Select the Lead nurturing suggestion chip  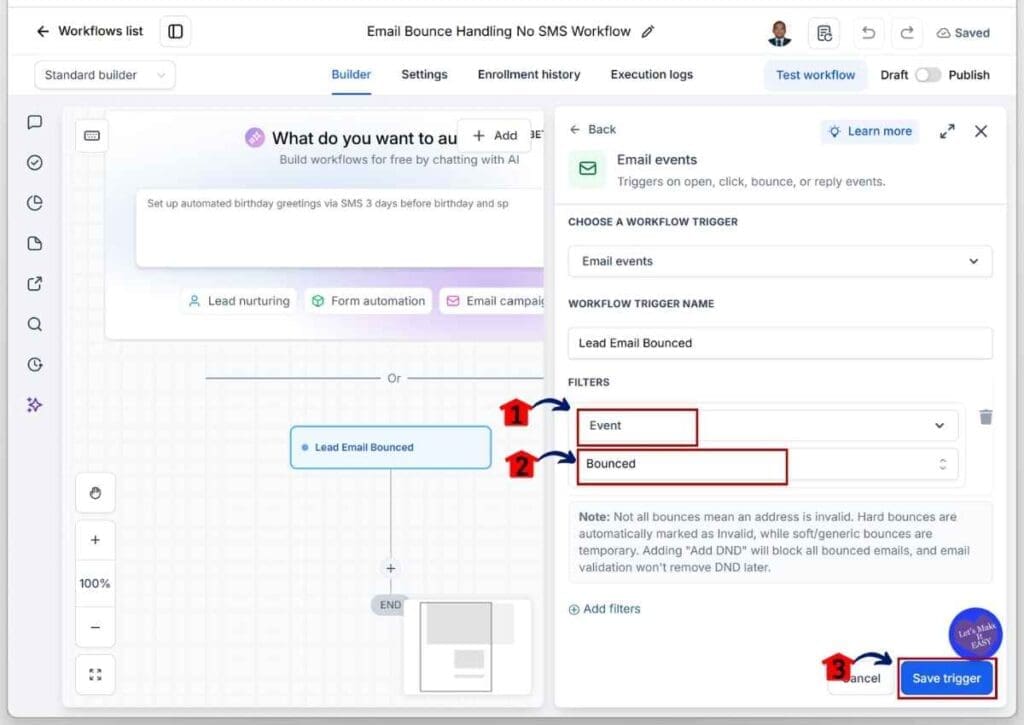239,301
